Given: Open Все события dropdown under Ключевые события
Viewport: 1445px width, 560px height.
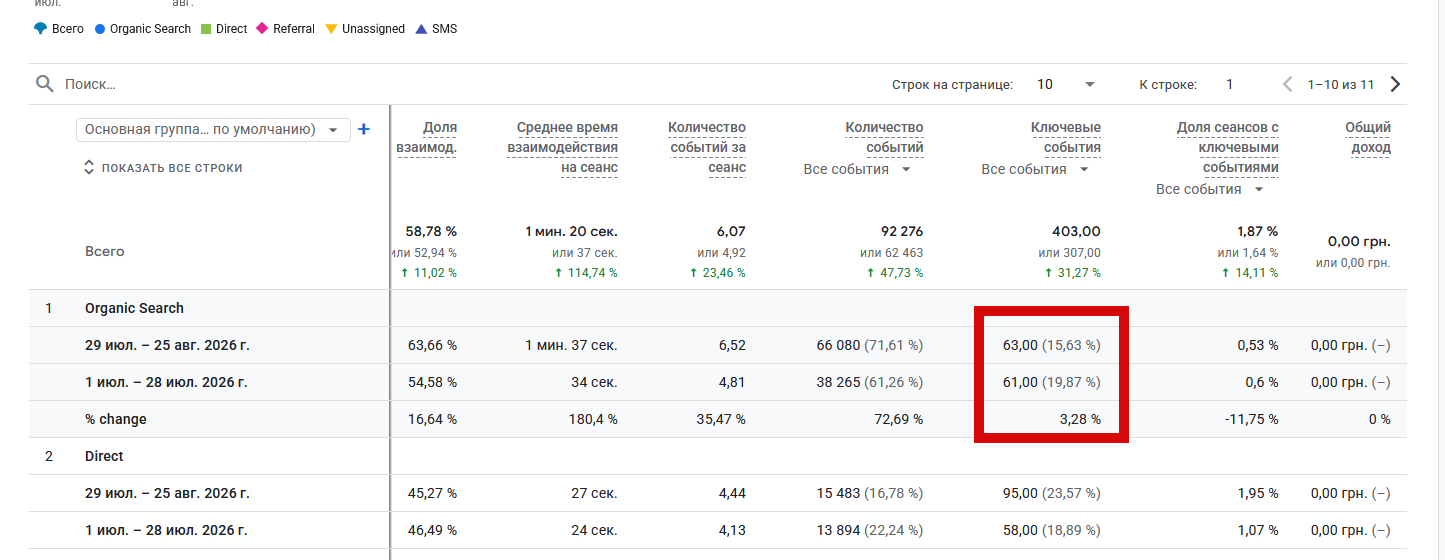Looking at the screenshot, I should (1036, 169).
